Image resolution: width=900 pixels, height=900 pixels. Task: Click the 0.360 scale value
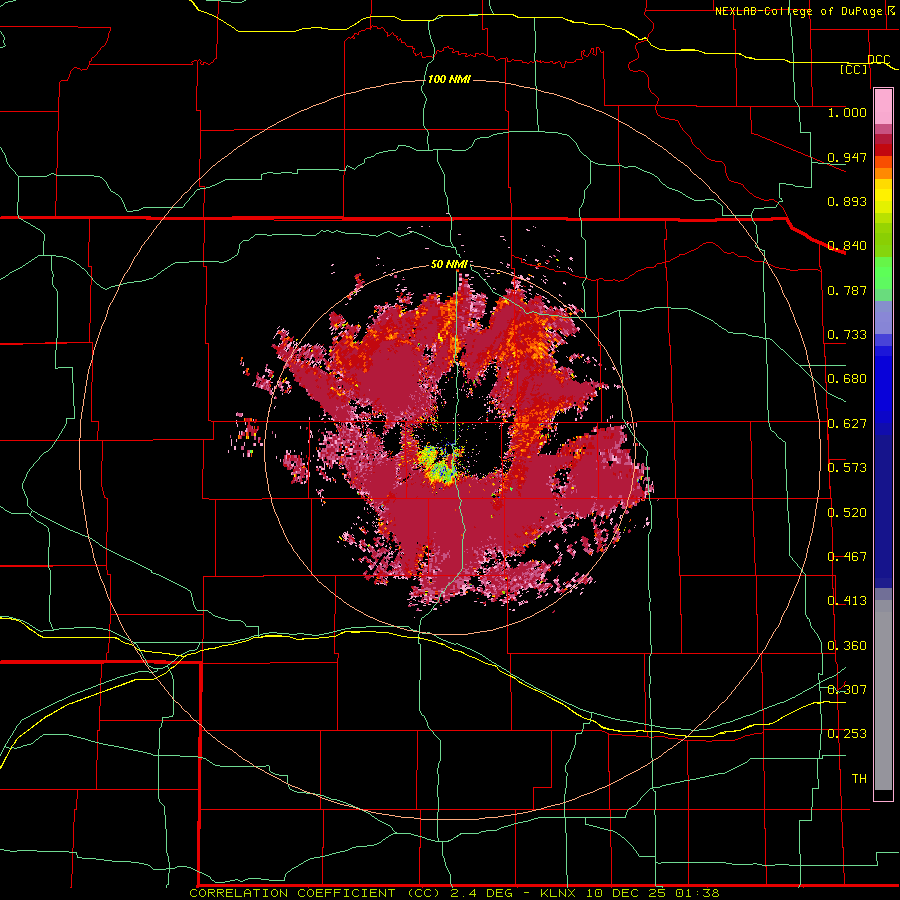[x=847, y=646]
